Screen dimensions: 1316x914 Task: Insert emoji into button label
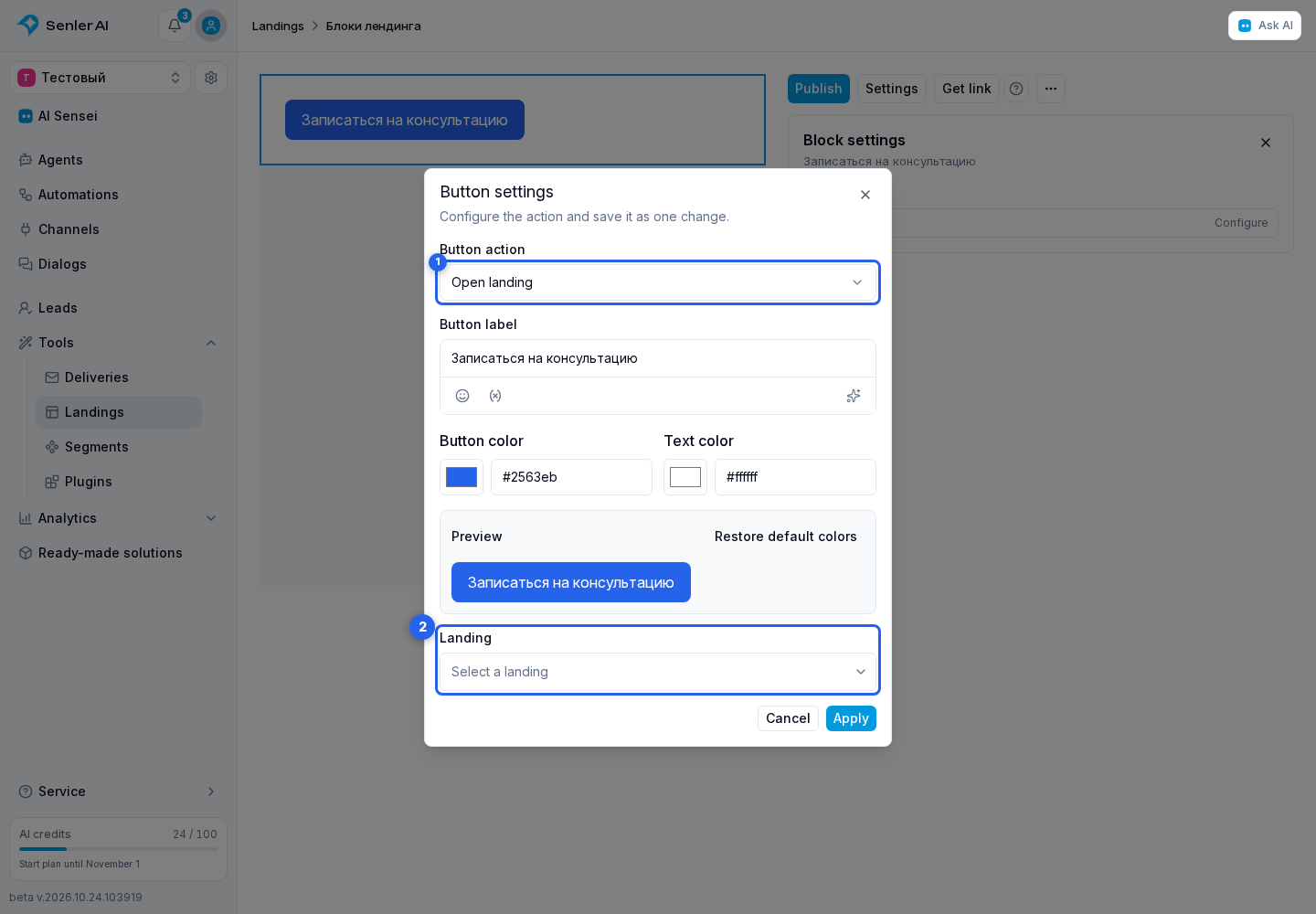pos(462,396)
